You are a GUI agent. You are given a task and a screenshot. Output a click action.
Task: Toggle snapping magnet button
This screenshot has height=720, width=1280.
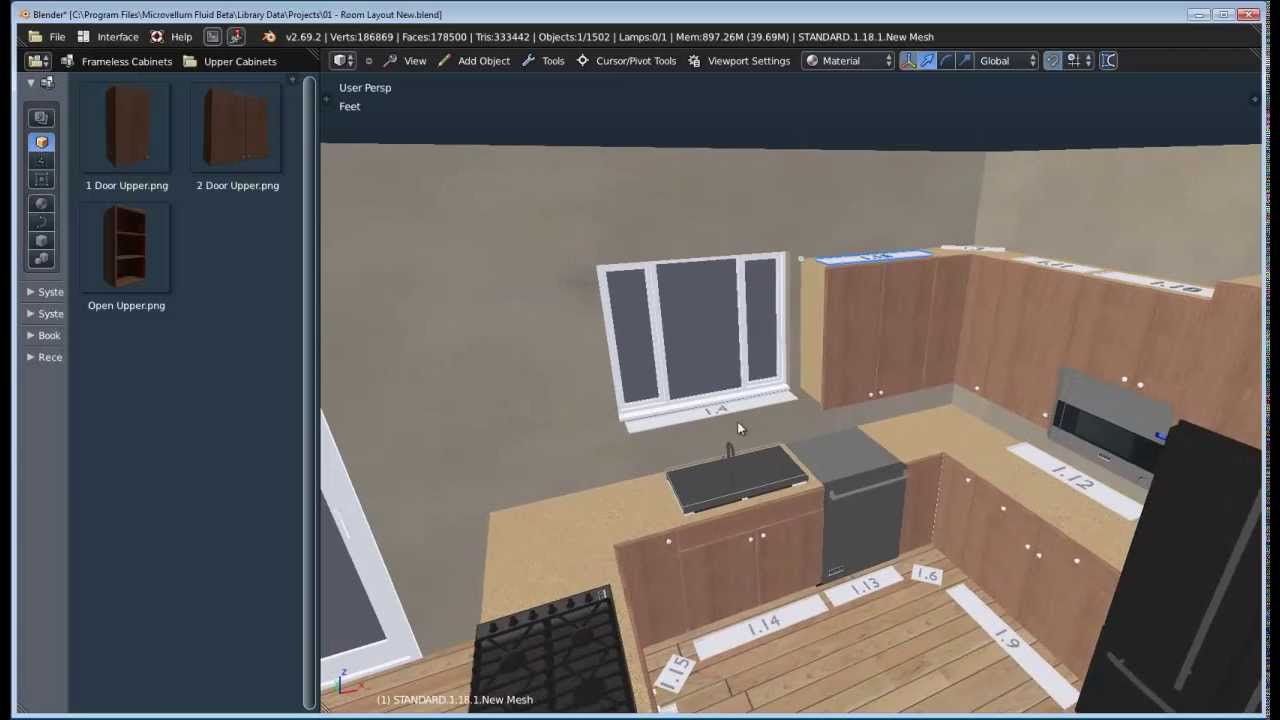[x=1052, y=61]
